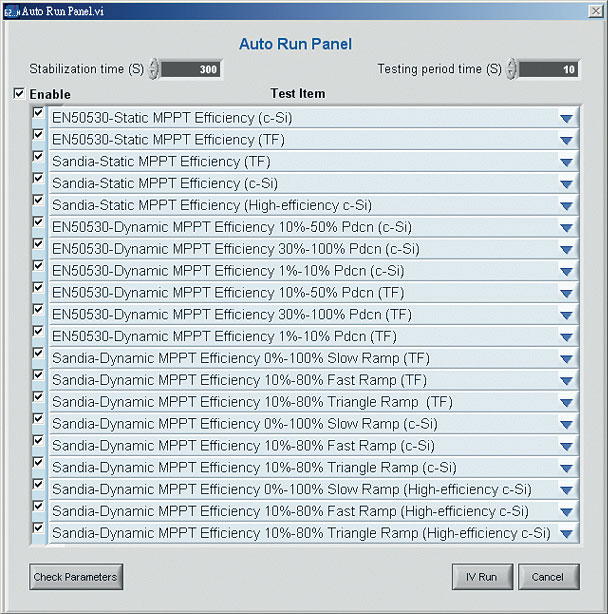Toggle Sandia-Dynamic 0%-100% Slow Ramp (TF) checkbox
This screenshot has width=608, height=614.
(x=38, y=353)
